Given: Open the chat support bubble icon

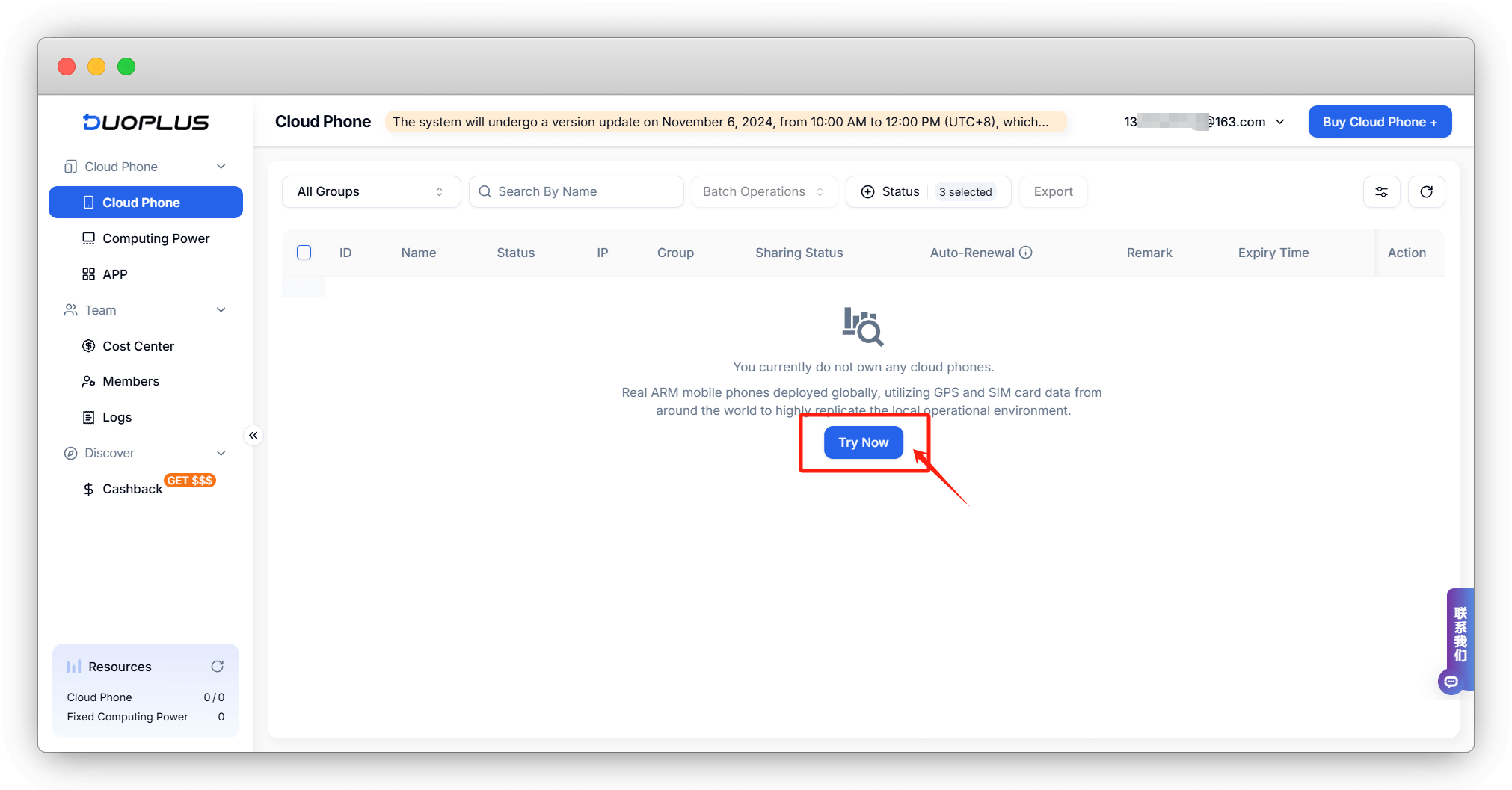Looking at the screenshot, I should (1451, 682).
